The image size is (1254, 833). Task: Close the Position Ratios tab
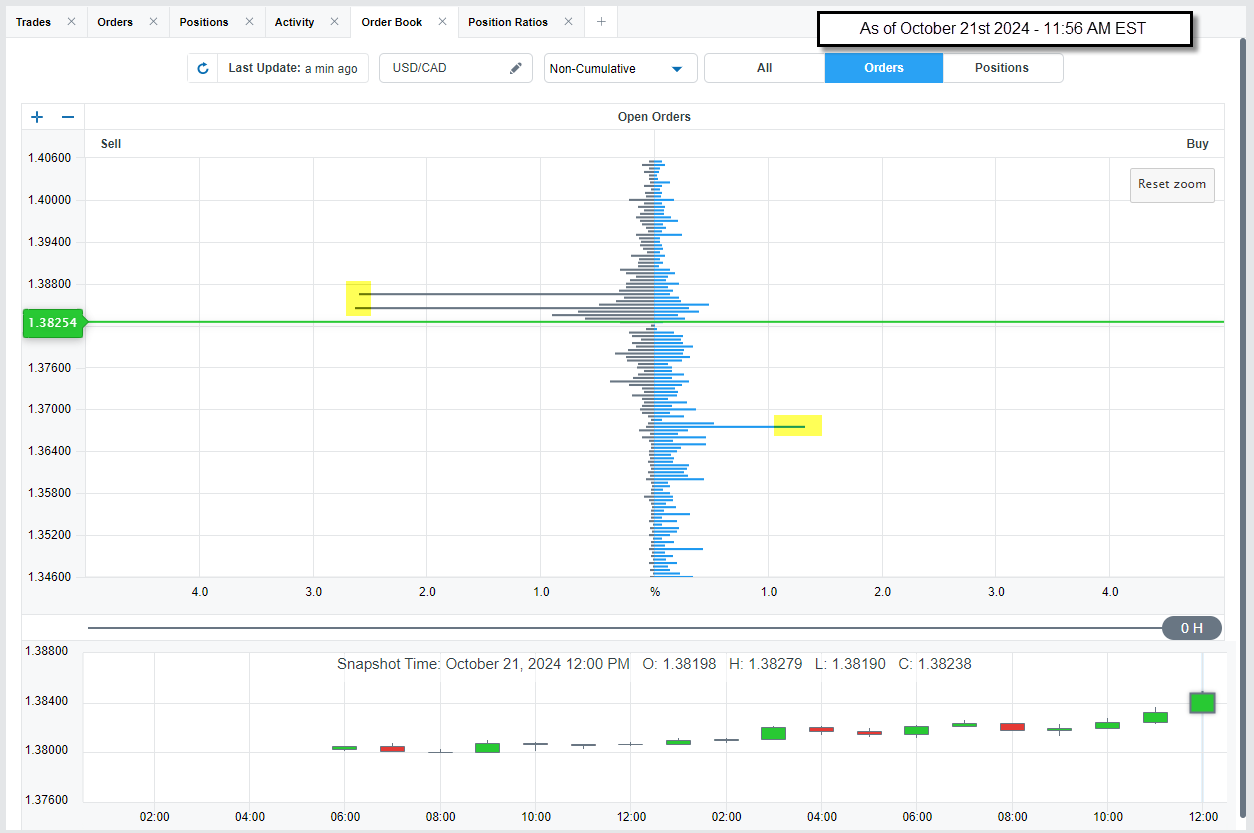(x=568, y=22)
